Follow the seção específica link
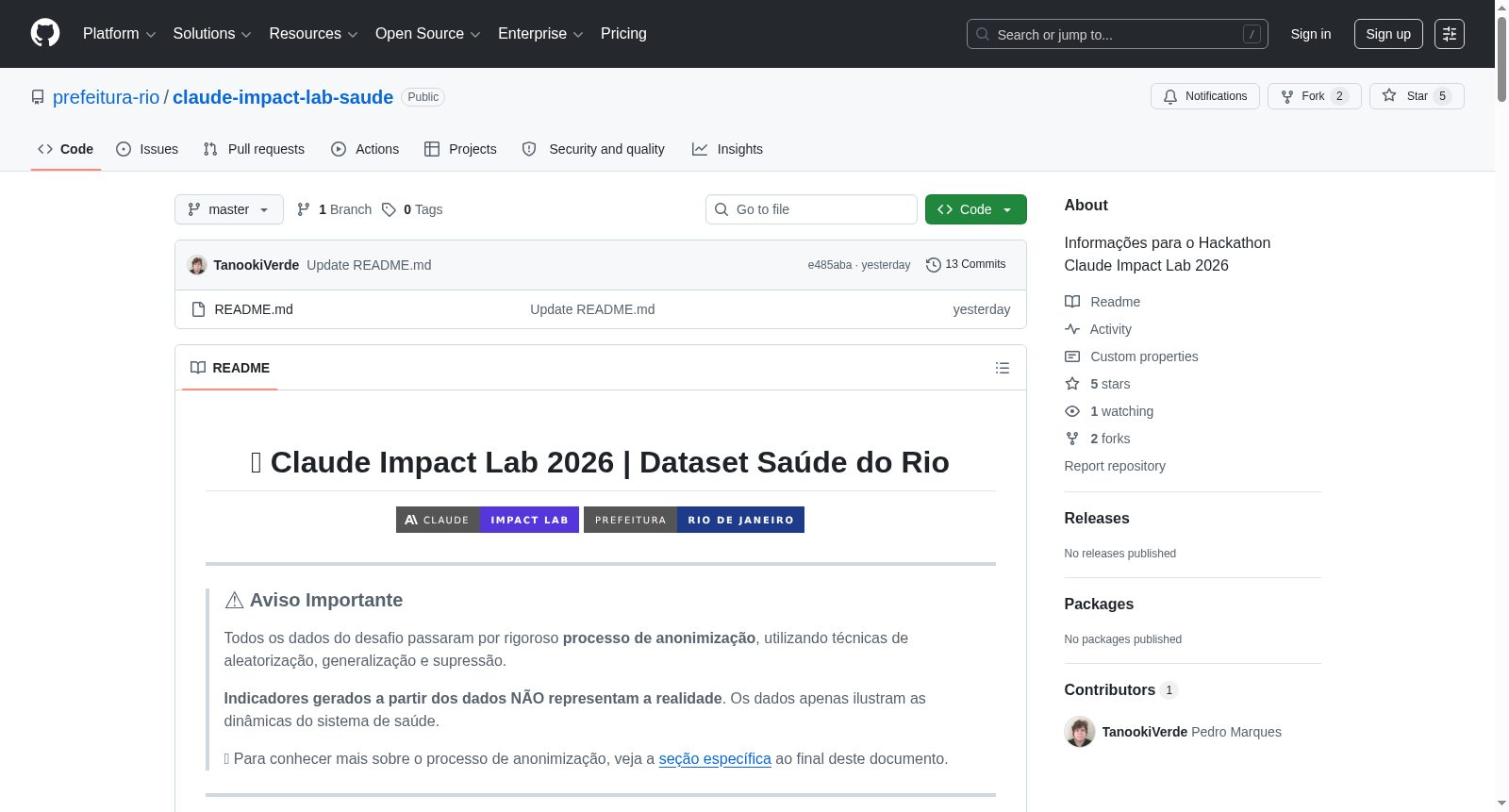 coord(715,759)
